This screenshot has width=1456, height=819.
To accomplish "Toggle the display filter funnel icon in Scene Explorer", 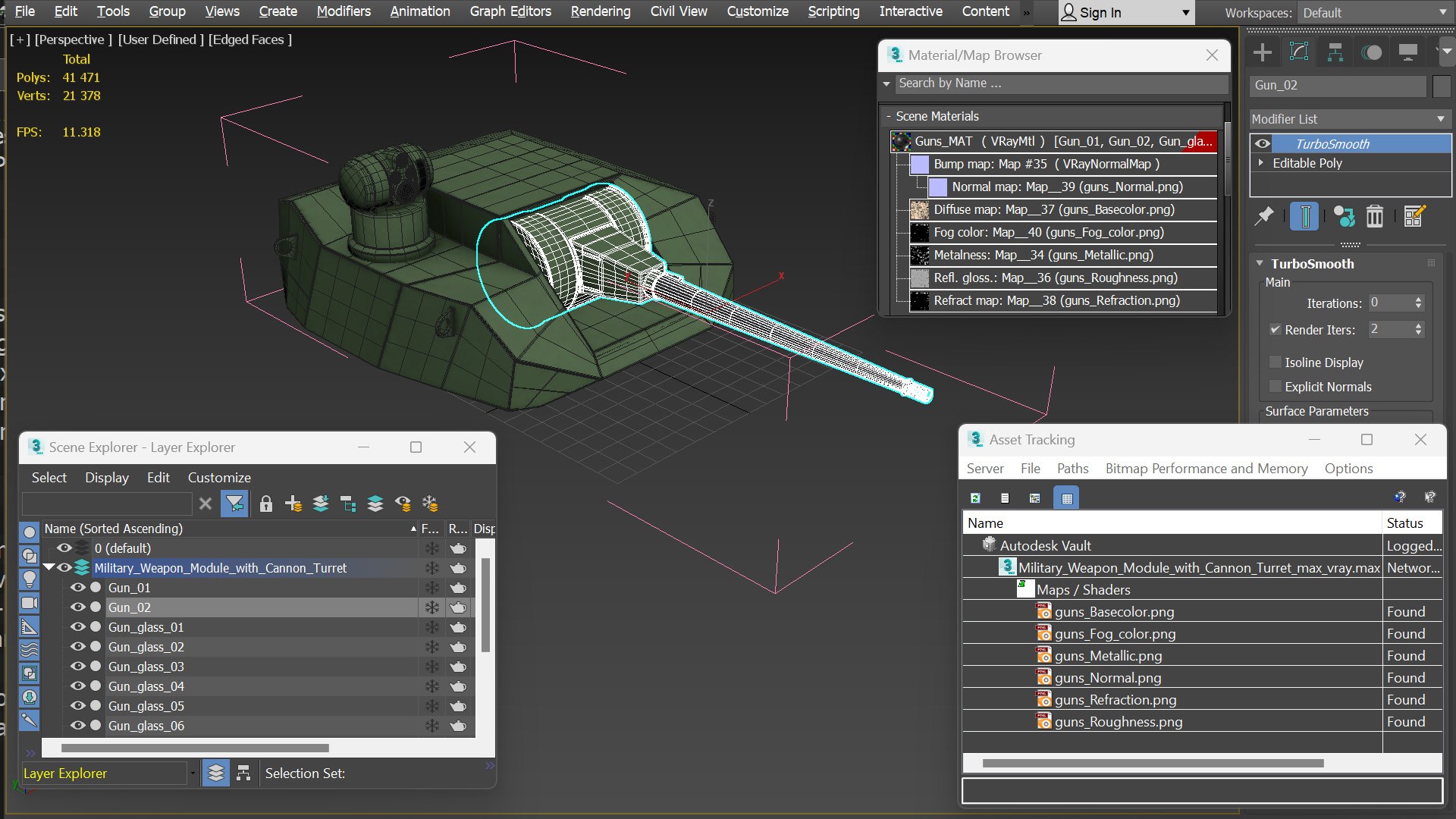I will (x=234, y=504).
